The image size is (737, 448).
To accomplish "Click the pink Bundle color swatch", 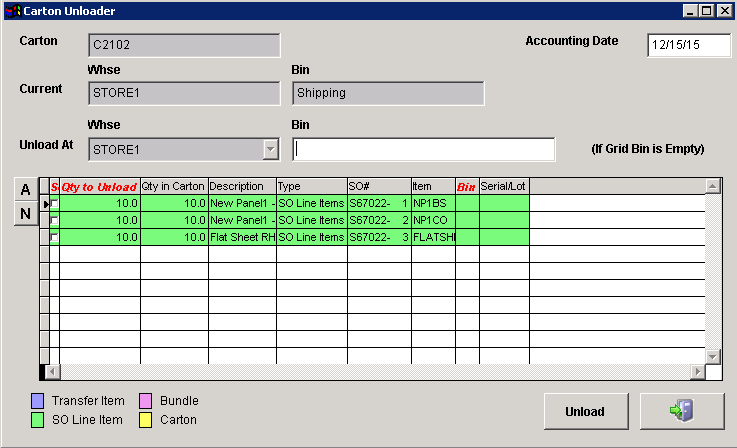I will 143,401.
